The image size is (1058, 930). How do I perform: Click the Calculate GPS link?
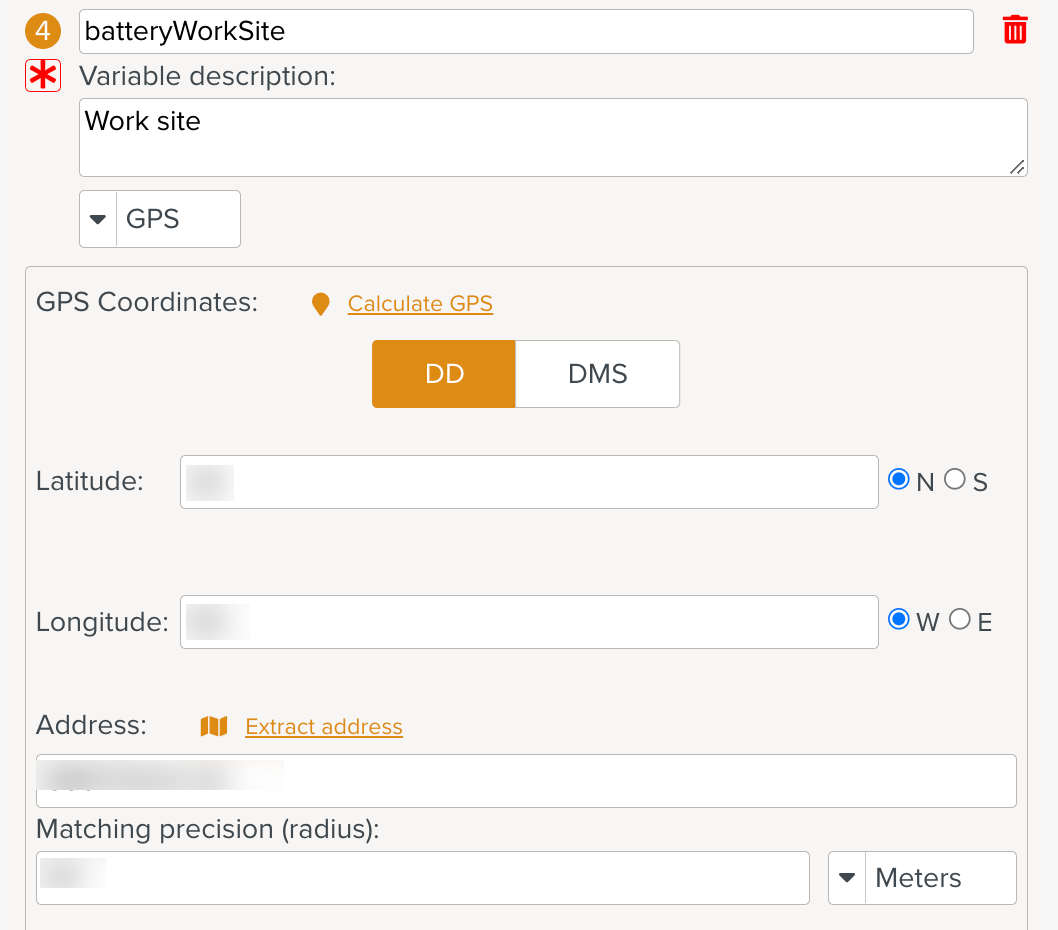tap(420, 304)
